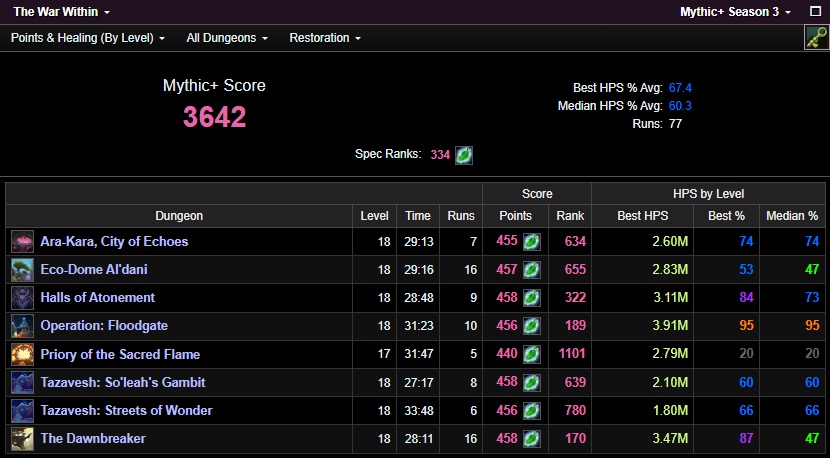Open The Dawnbreaker link

tap(93, 438)
